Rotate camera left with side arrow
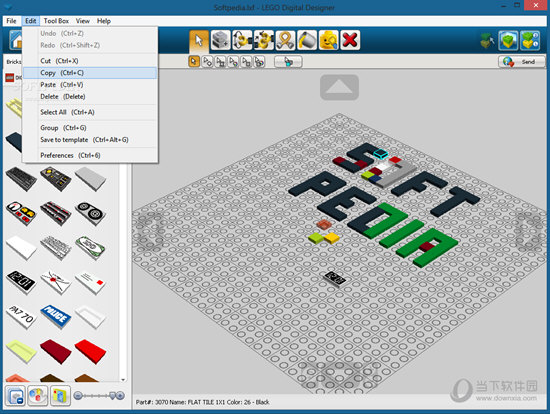The image size is (550, 414). (x=150, y=232)
